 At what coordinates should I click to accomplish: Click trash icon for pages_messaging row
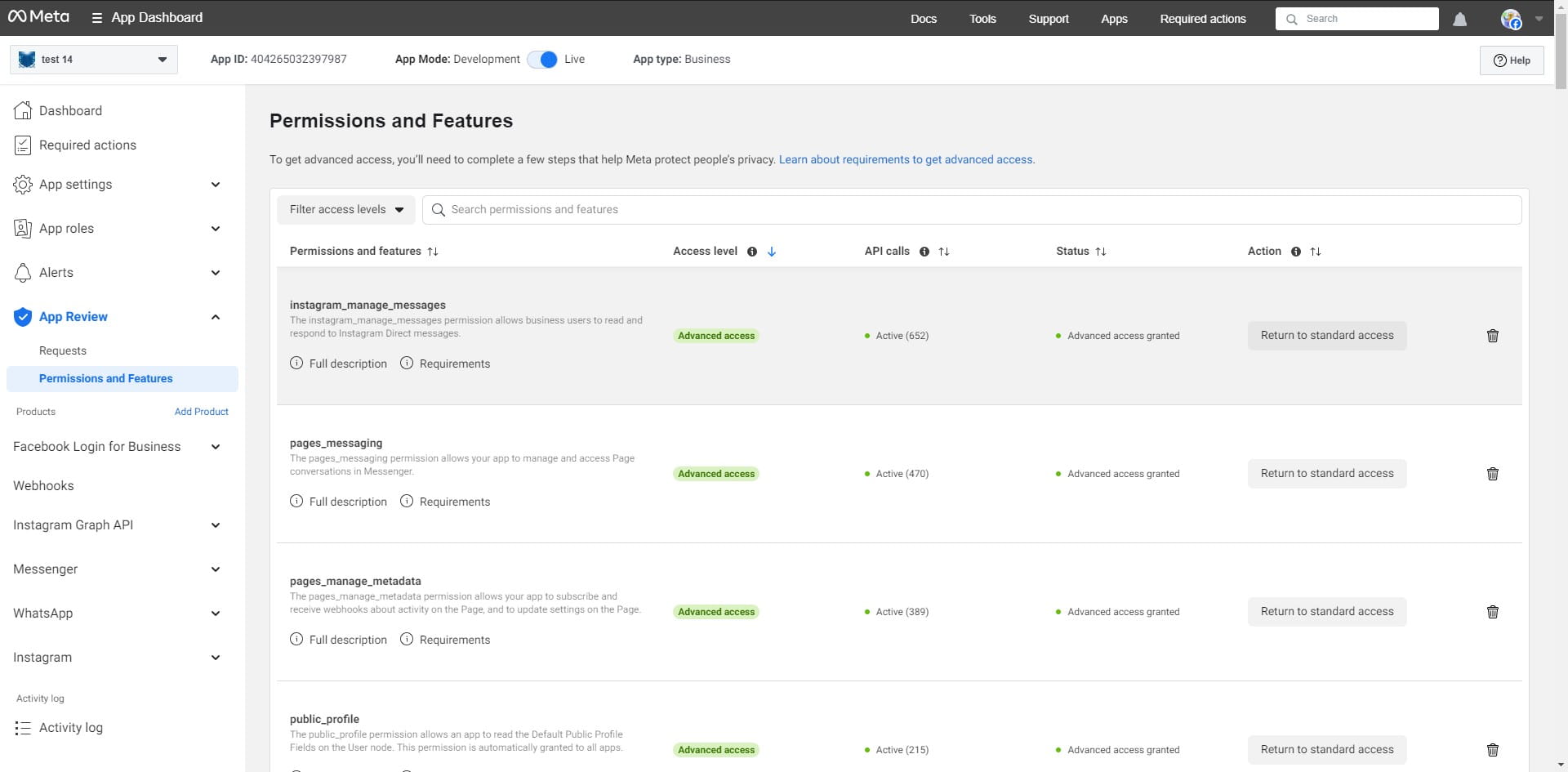point(1492,474)
